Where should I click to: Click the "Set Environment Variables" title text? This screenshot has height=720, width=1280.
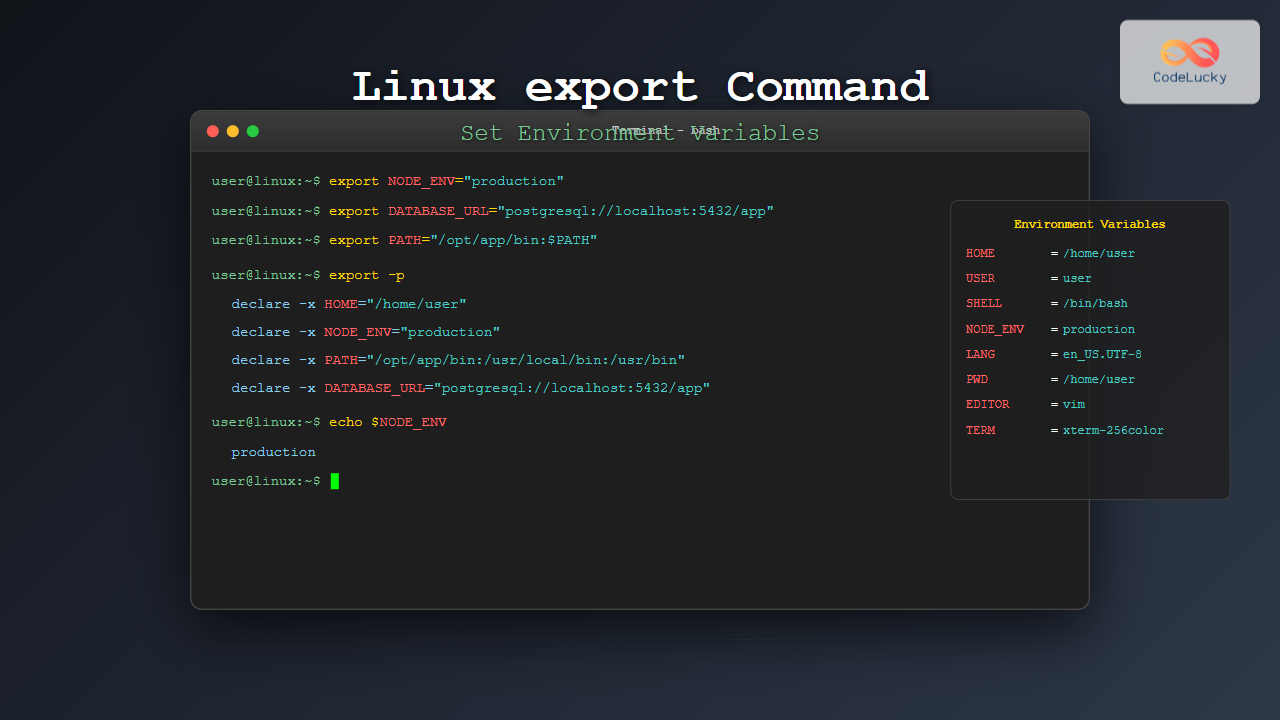point(640,133)
